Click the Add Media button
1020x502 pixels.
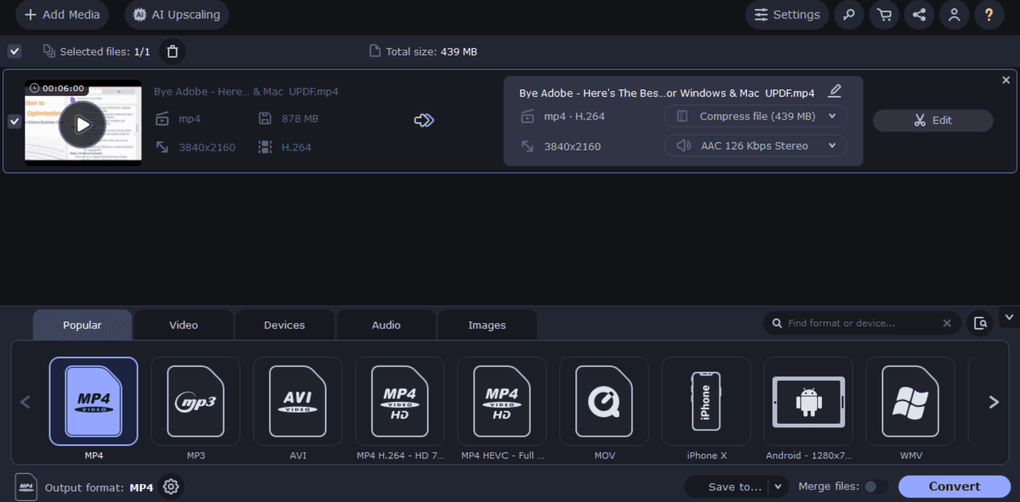tap(62, 14)
